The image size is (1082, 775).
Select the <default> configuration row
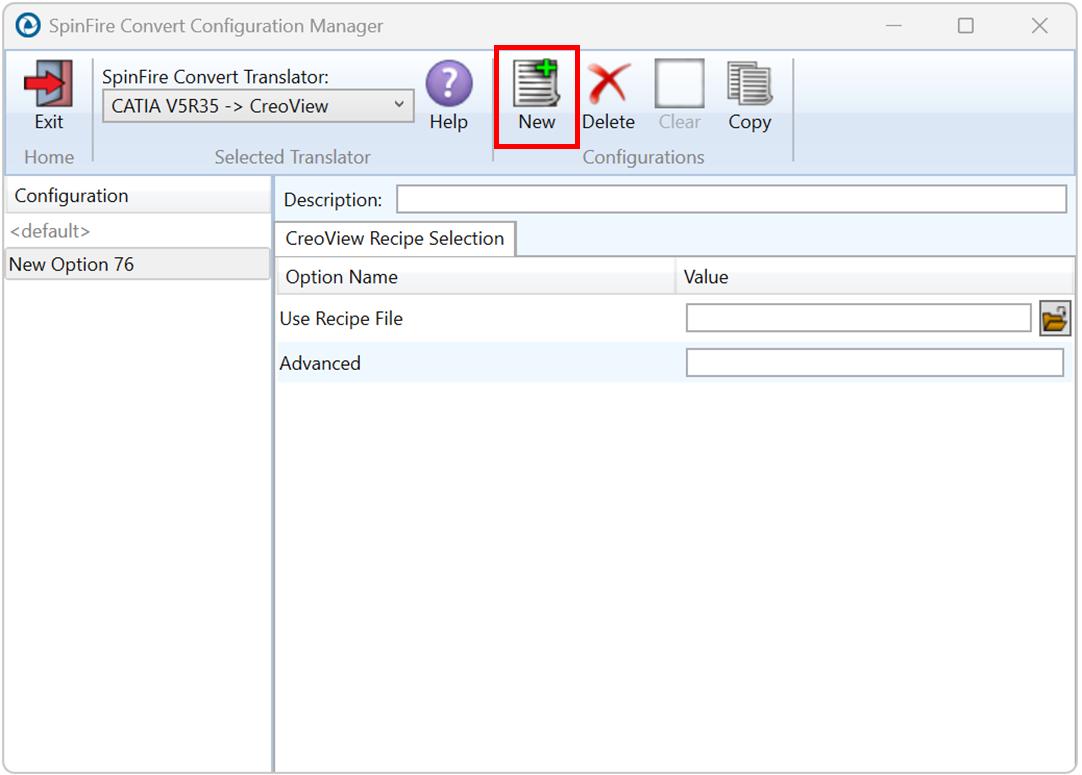137,230
